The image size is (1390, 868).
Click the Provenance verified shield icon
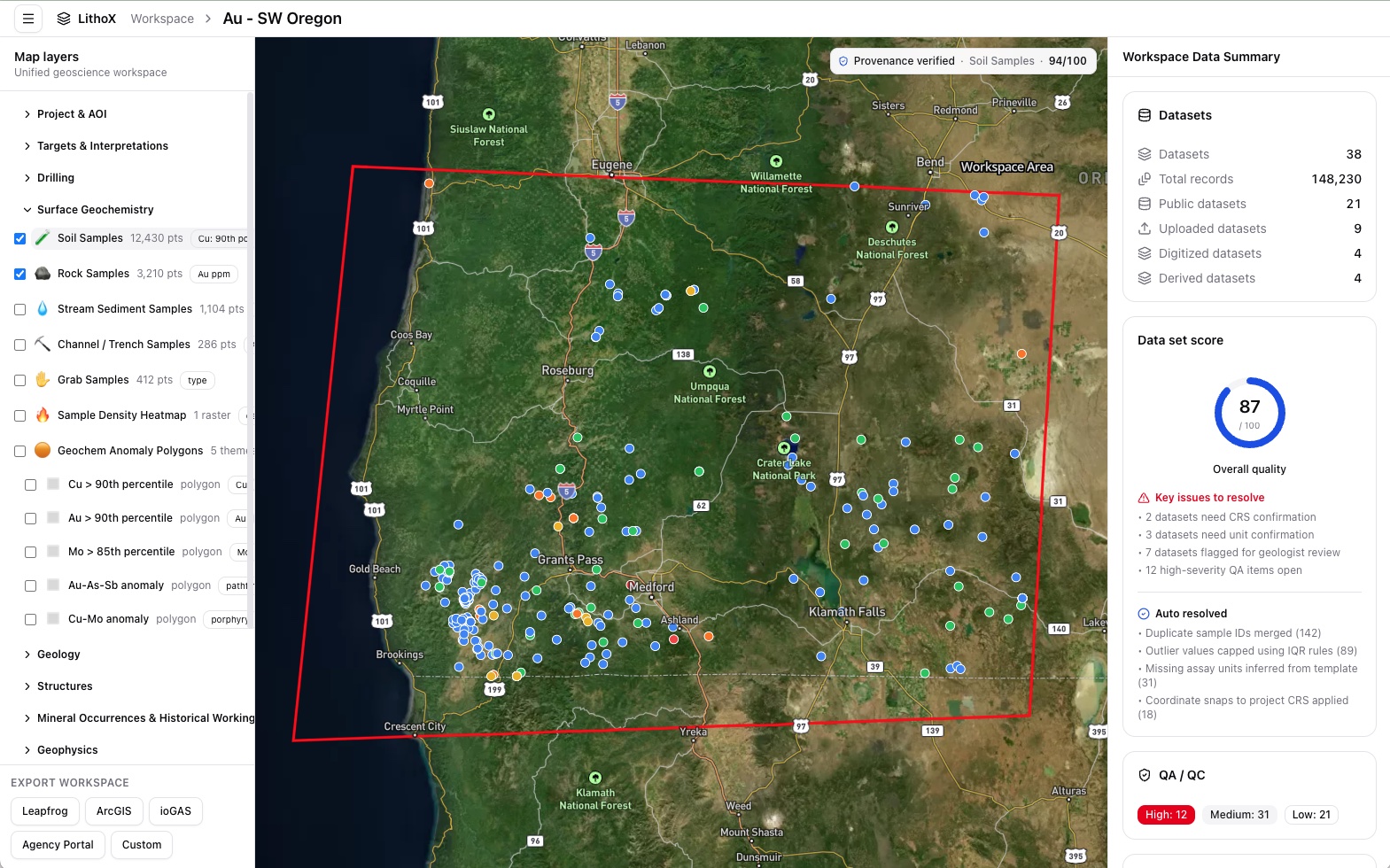click(x=843, y=61)
